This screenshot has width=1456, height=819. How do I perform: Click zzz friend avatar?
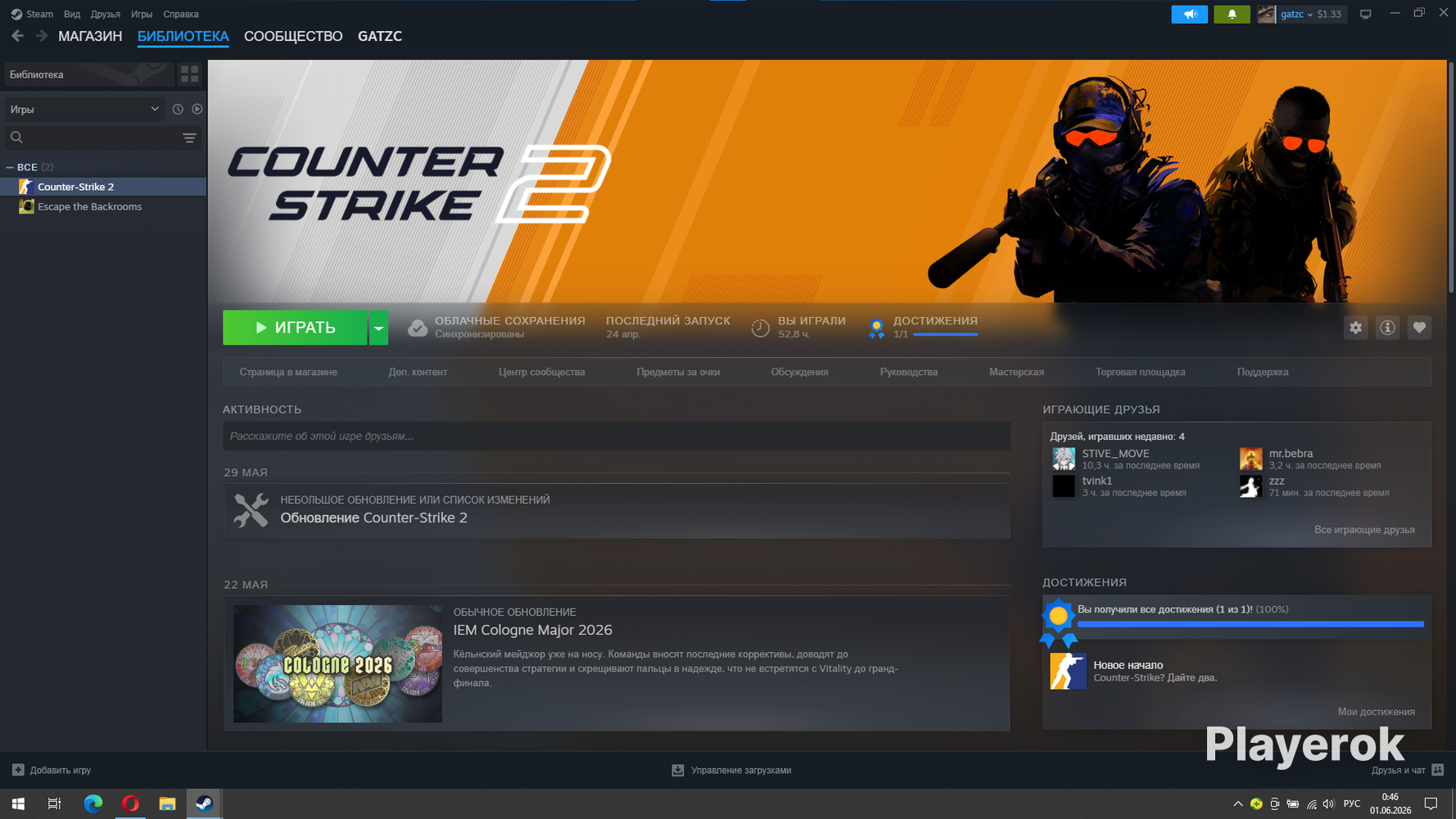(x=1250, y=486)
